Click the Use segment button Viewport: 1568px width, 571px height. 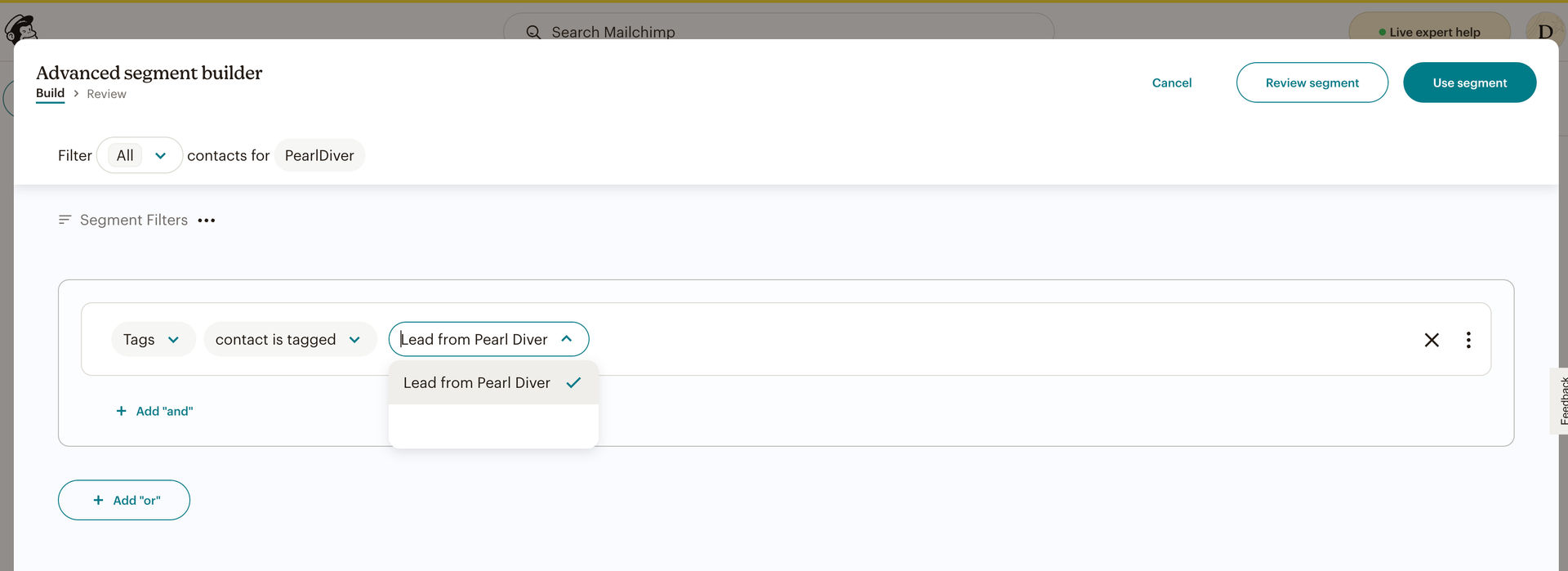[1469, 83]
